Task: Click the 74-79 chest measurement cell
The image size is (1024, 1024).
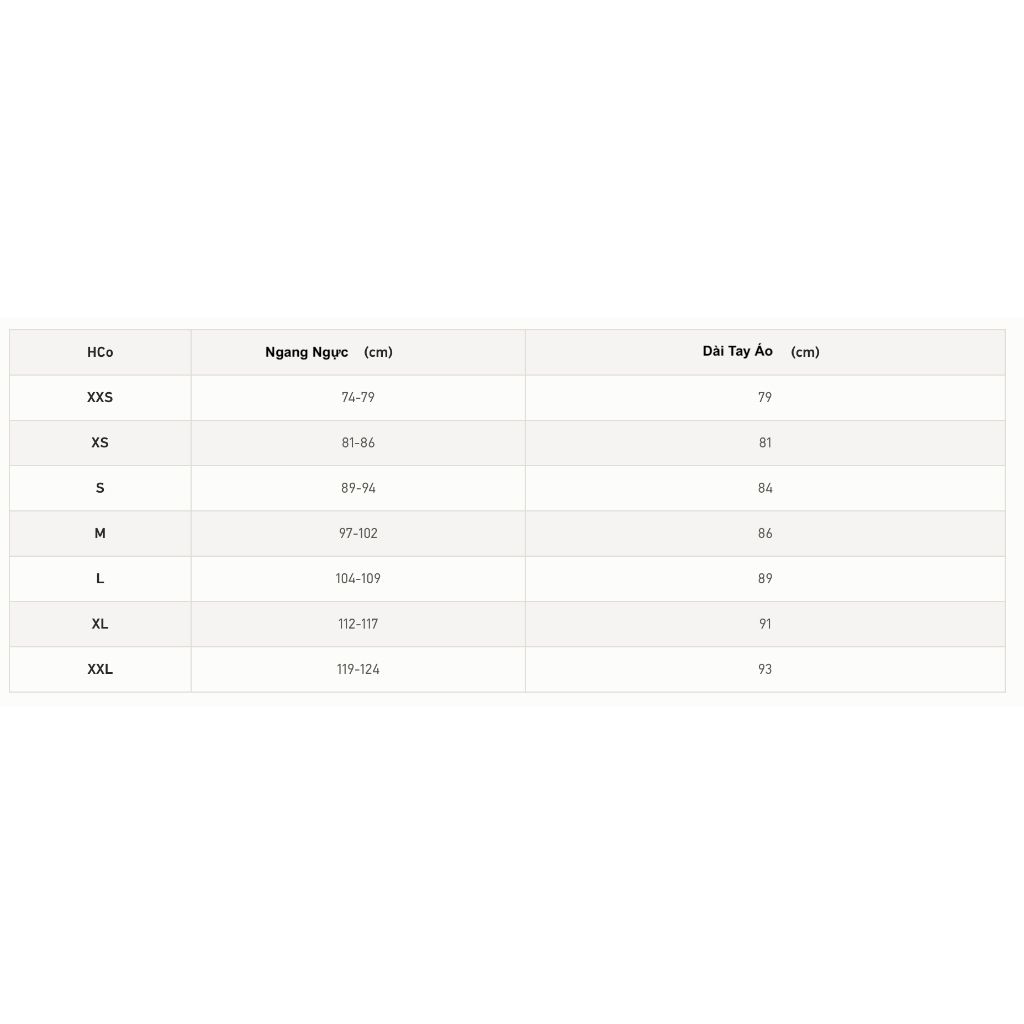Action: [x=358, y=397]
